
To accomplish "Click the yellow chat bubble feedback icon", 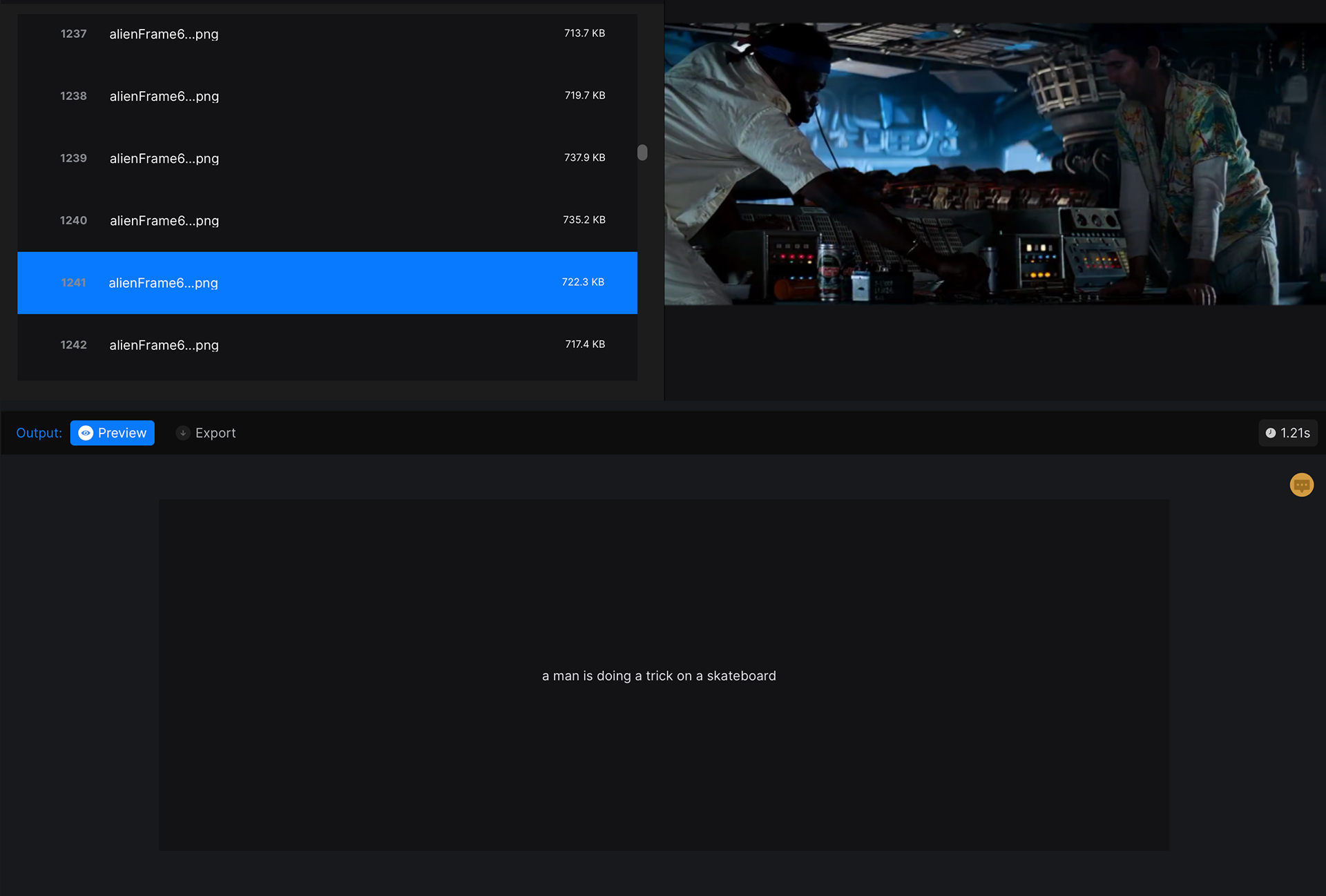I will (x=1301, y=485).
